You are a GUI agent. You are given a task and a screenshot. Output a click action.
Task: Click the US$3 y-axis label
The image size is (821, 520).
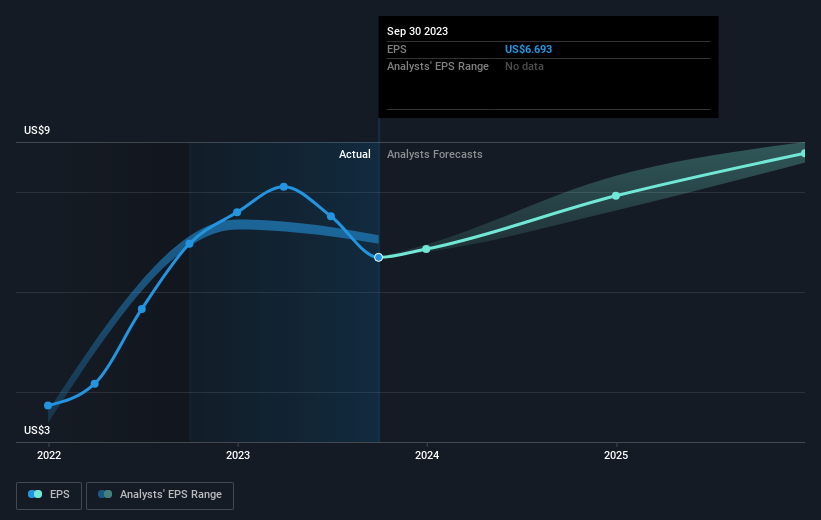tap(37, 430)
